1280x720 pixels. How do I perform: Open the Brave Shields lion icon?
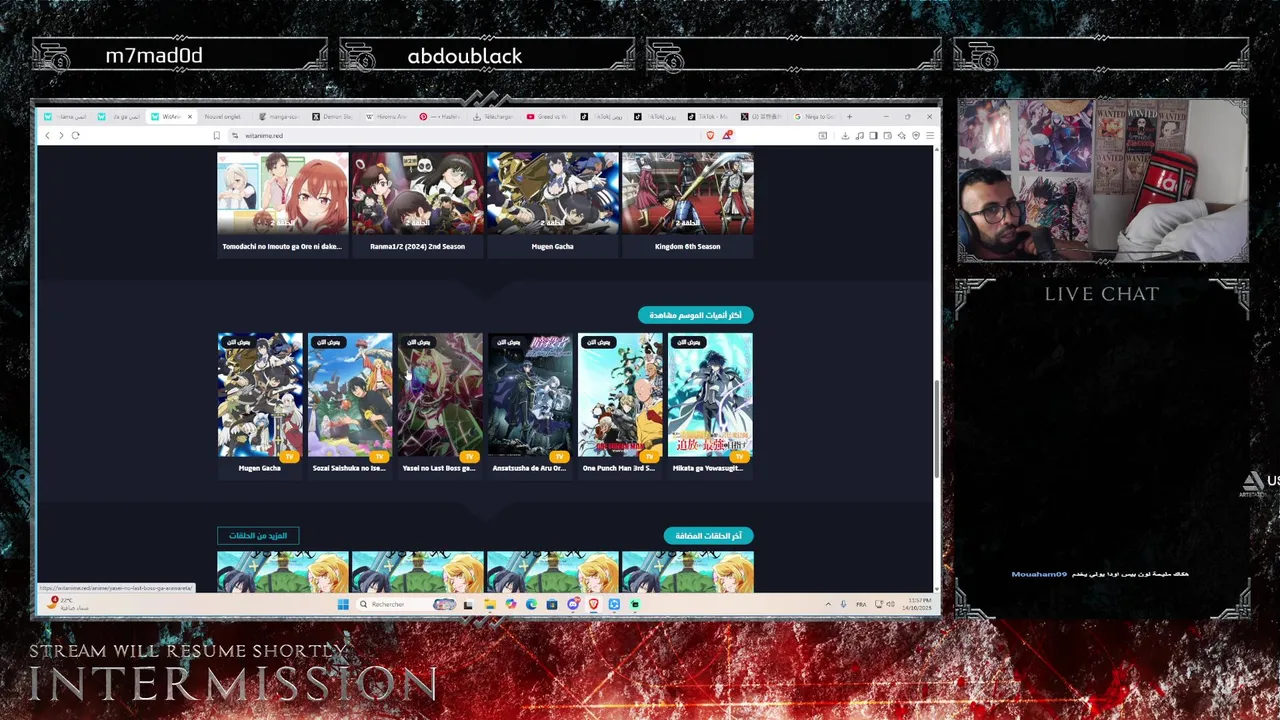tap(710, 135)
